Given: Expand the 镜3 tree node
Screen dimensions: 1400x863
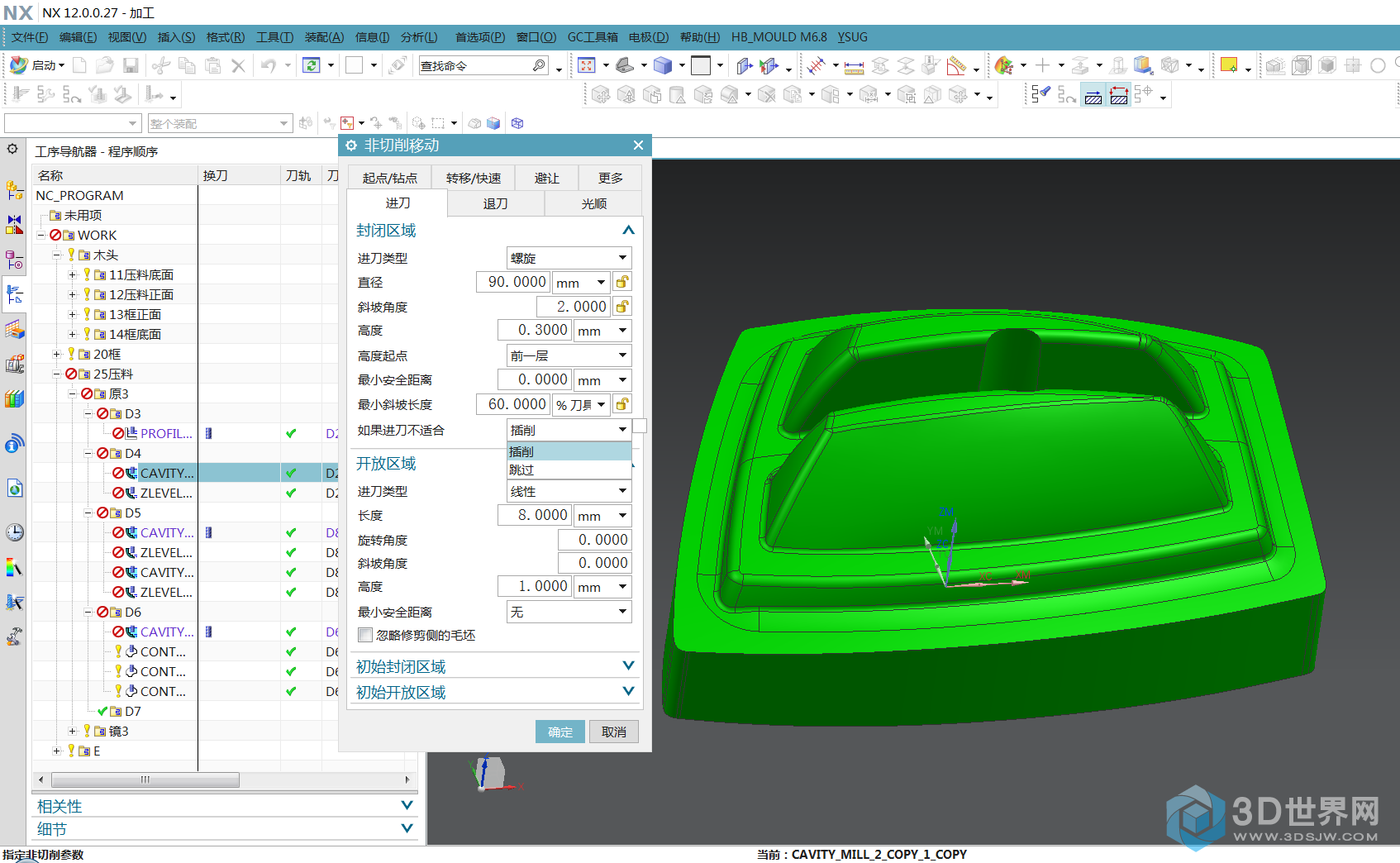Looking at the screenshot, I should point(72,731).
